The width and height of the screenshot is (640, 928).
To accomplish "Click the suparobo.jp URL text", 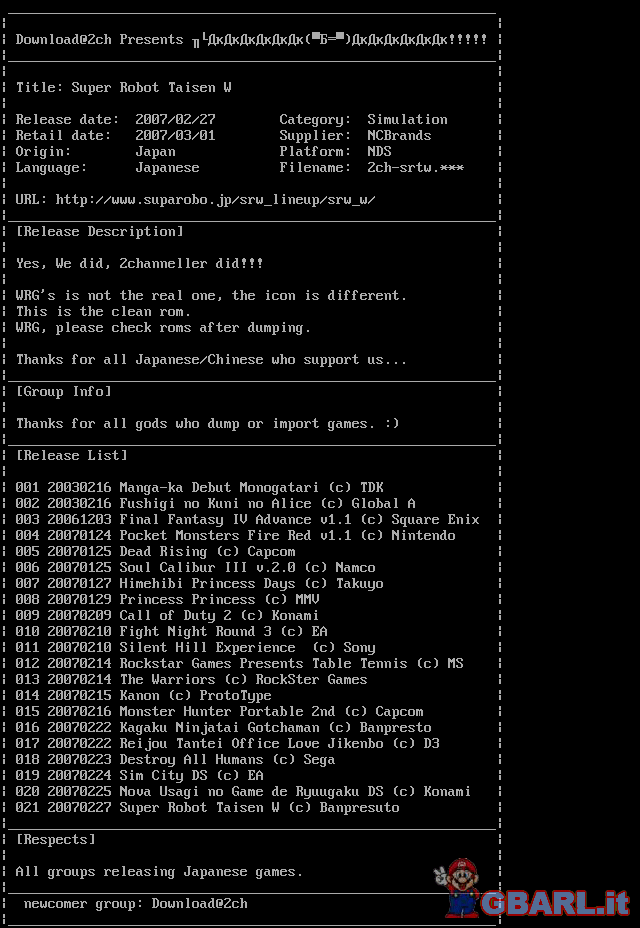I will tap(216, 199).
